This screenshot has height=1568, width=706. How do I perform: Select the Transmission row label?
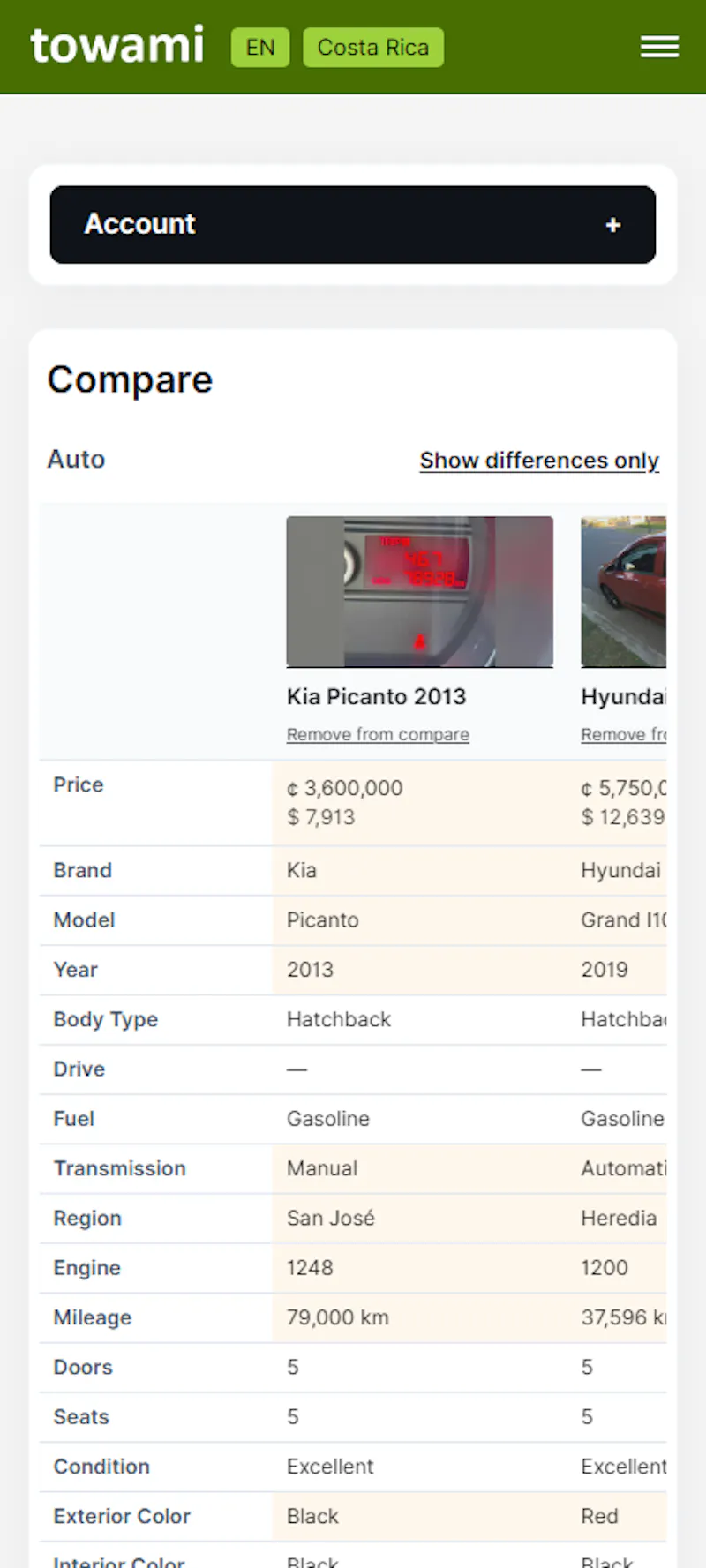pos(120,1168)
